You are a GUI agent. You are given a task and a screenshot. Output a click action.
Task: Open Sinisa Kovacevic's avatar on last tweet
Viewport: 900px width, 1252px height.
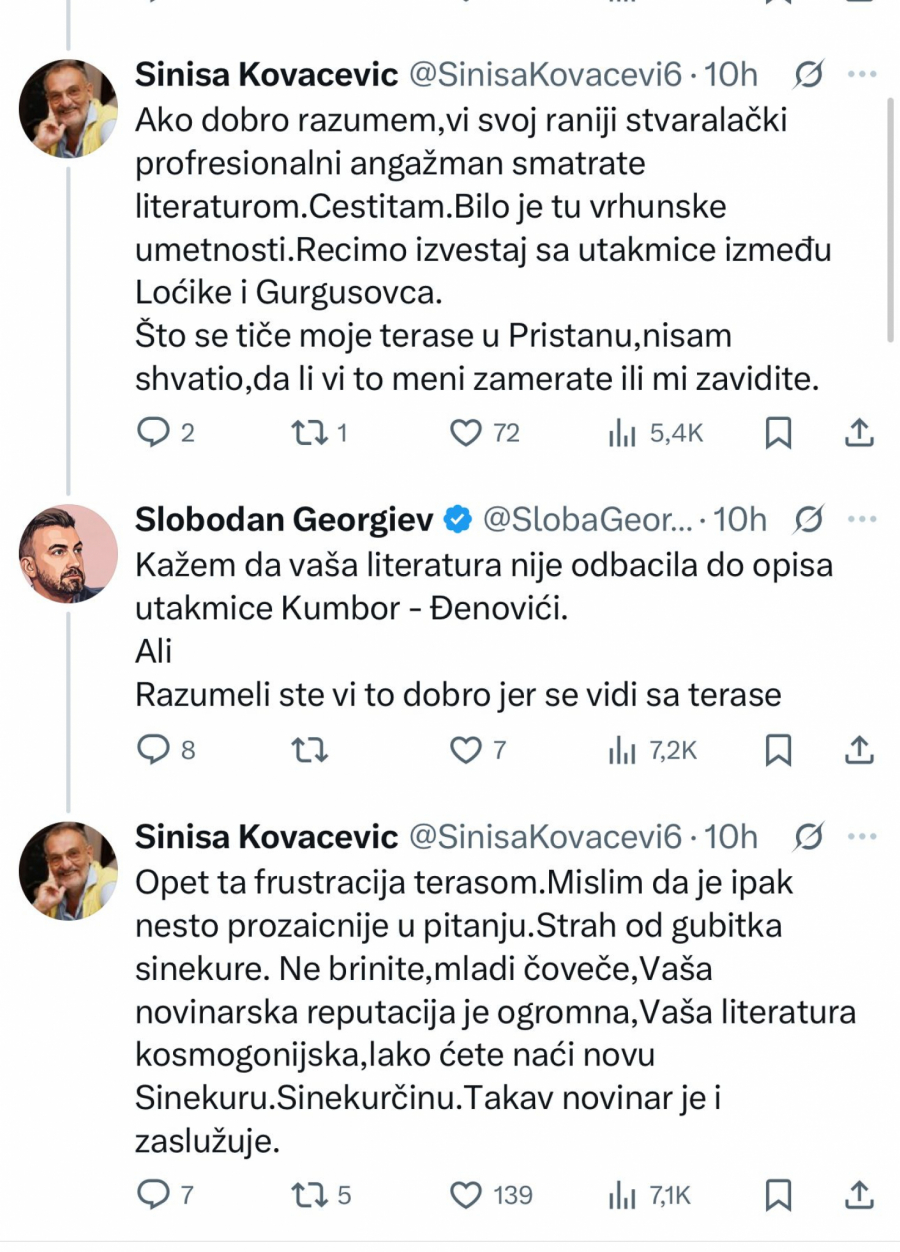(x=68, y=870)
